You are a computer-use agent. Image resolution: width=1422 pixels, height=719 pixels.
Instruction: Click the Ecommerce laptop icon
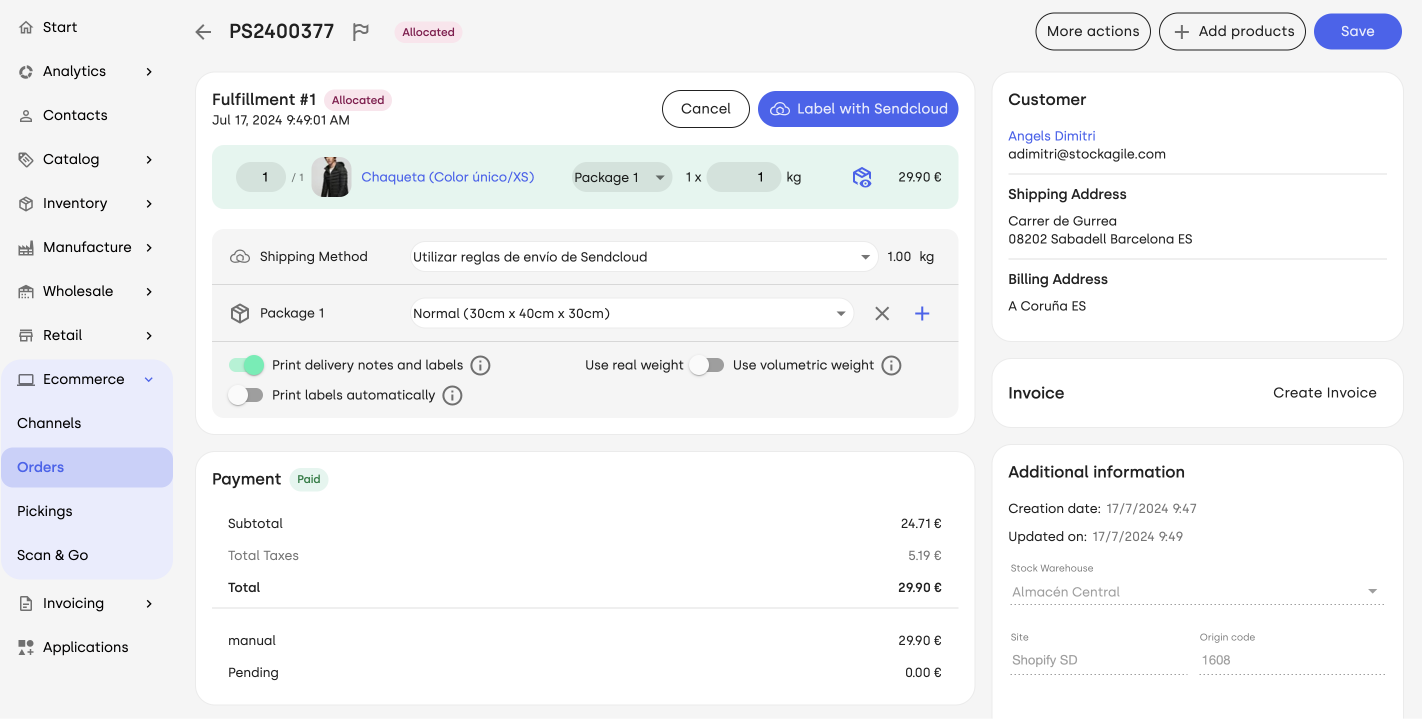pos(26,379)
